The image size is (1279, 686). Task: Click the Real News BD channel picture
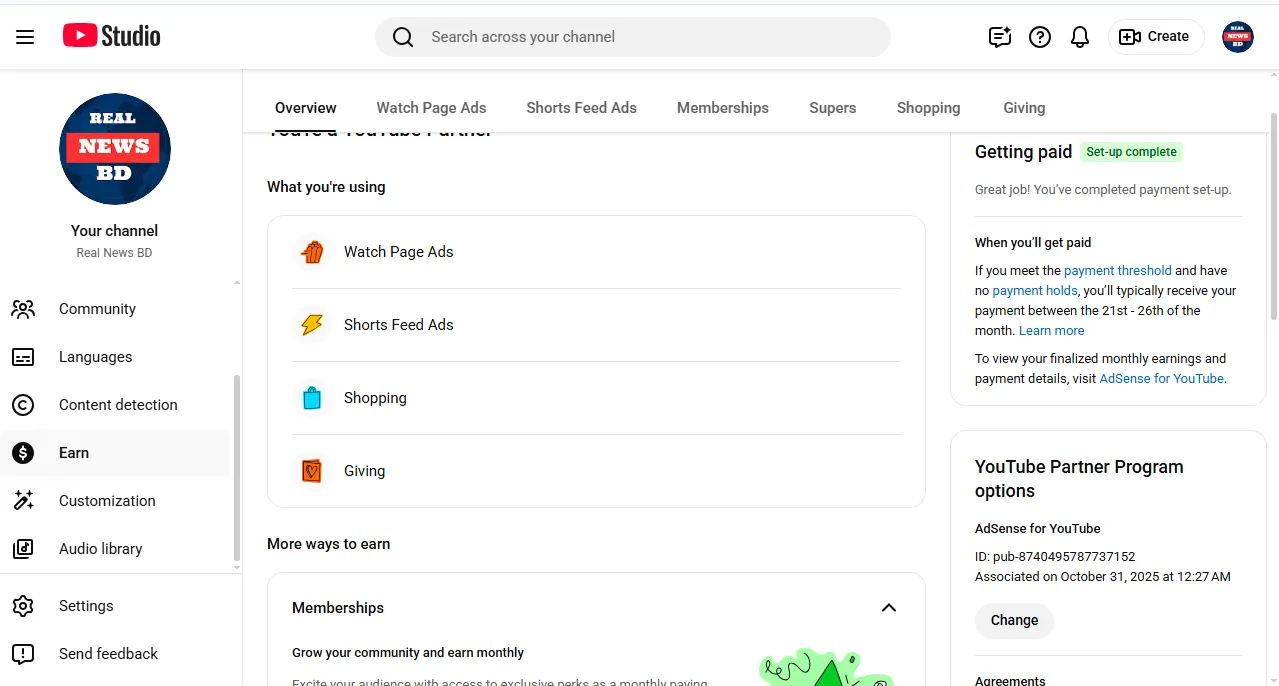(115, 149)
